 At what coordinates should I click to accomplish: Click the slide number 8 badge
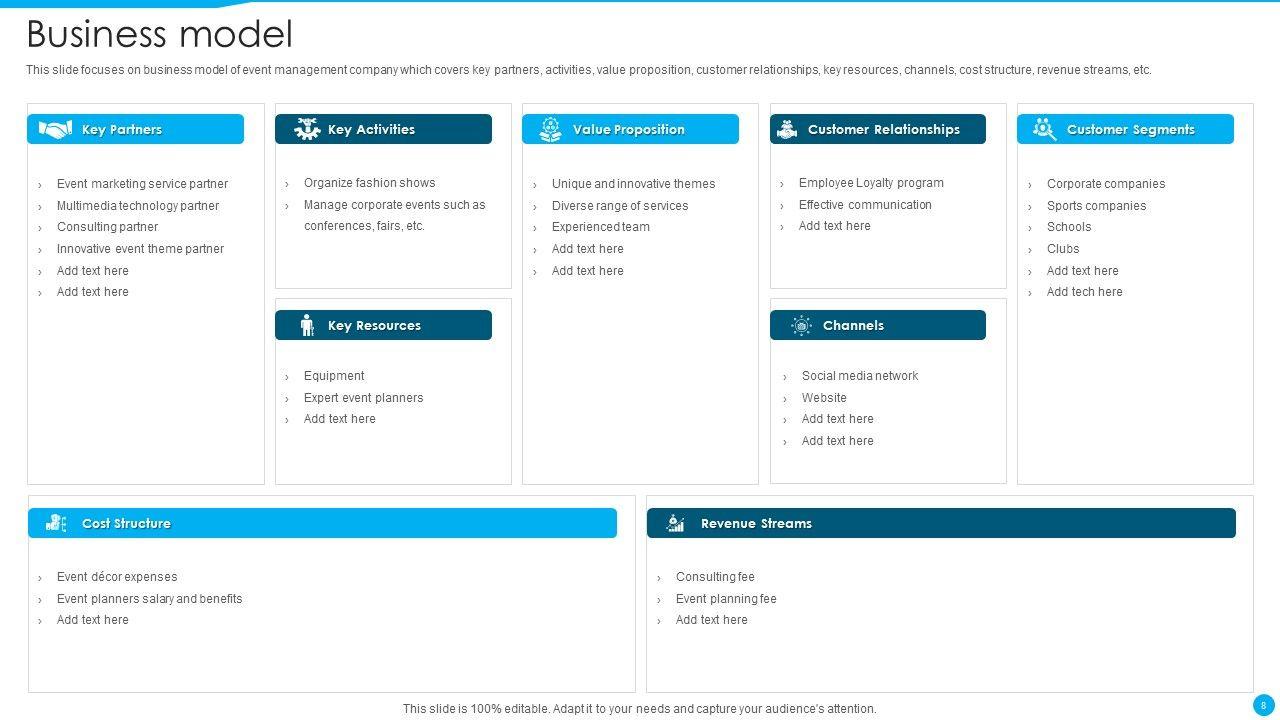pos(1263,705)
